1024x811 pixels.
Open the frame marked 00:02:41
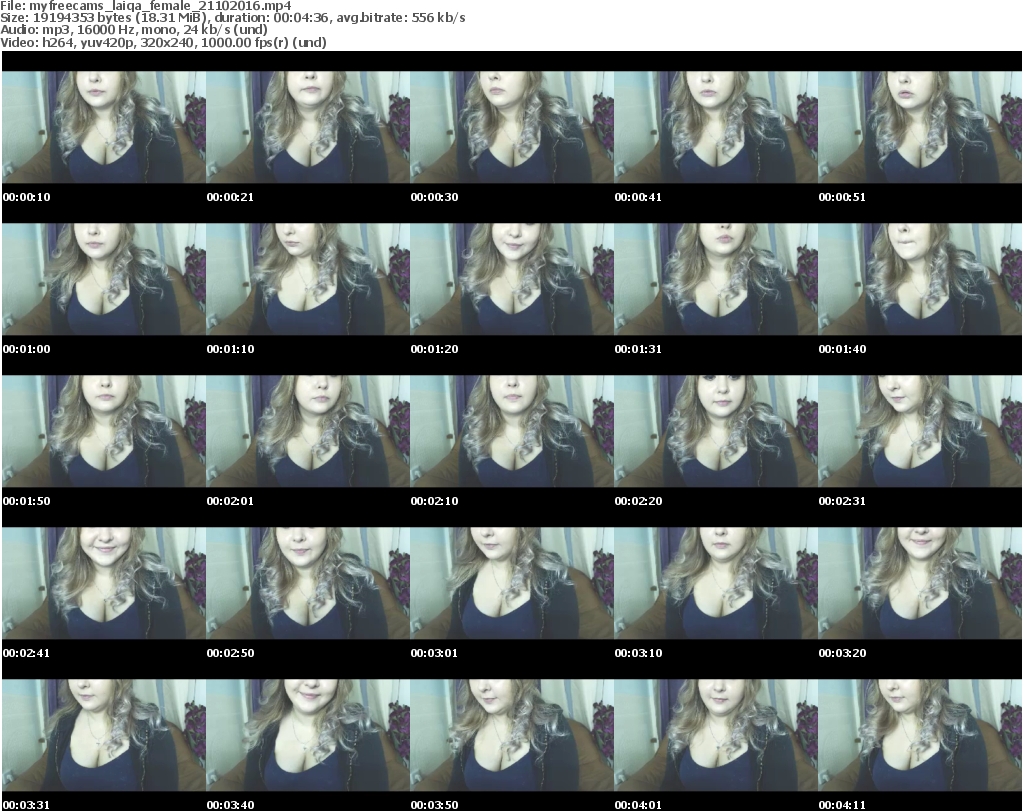click(x=104, y=583)
